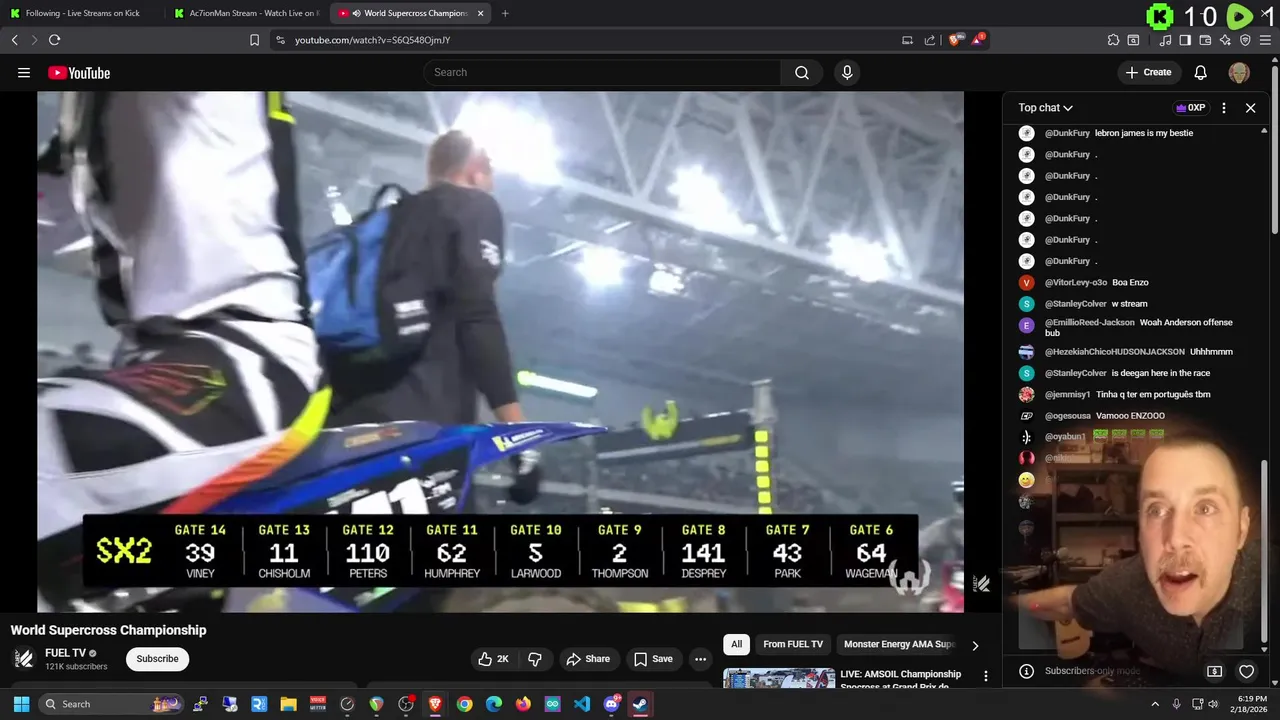Close the World Supercross Championship tab
Viewport: 1280px width, 720px height.
(x=481, y=13)
